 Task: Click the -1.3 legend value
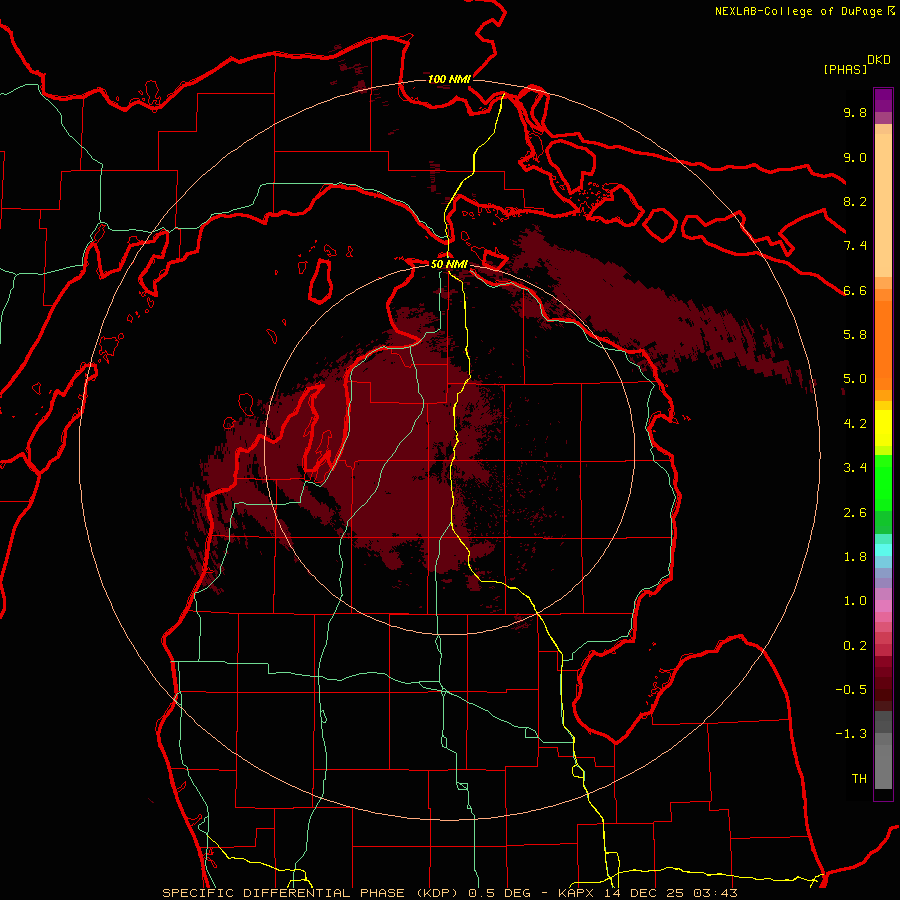[x=851, y=734]
